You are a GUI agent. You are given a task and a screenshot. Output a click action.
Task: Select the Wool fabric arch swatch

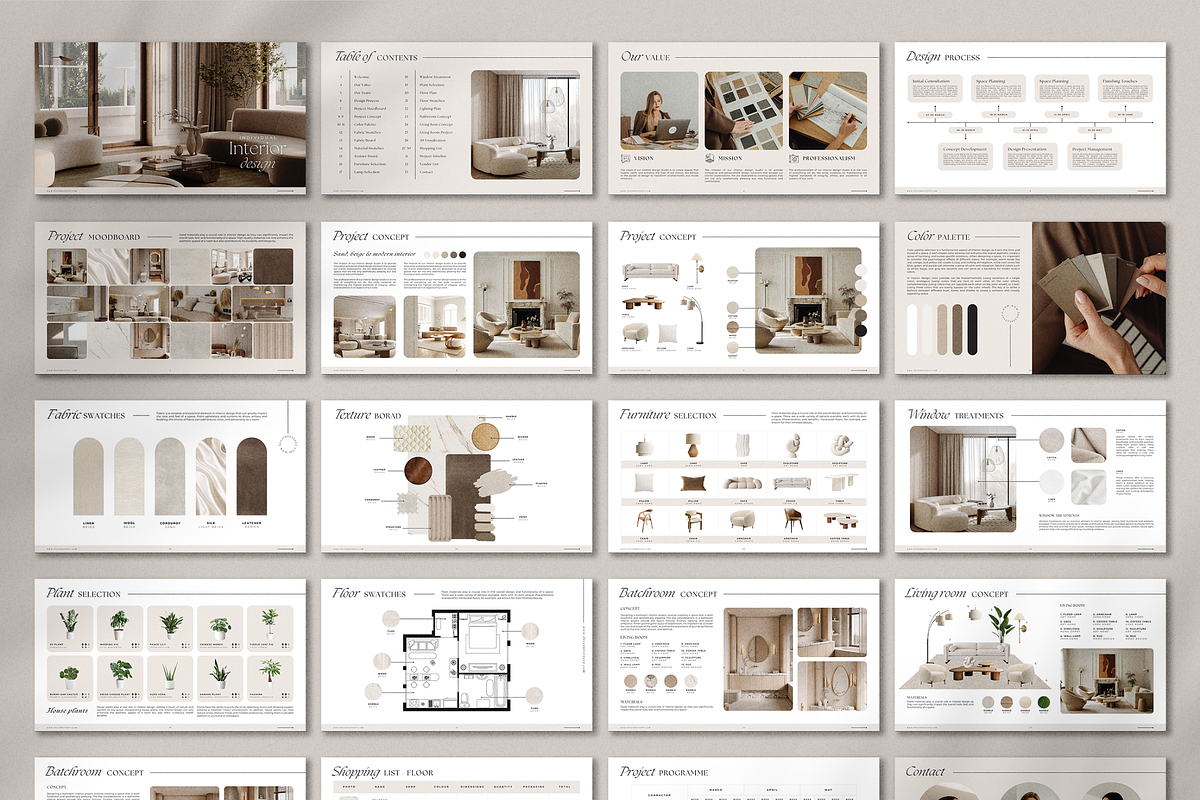[129, 476]
